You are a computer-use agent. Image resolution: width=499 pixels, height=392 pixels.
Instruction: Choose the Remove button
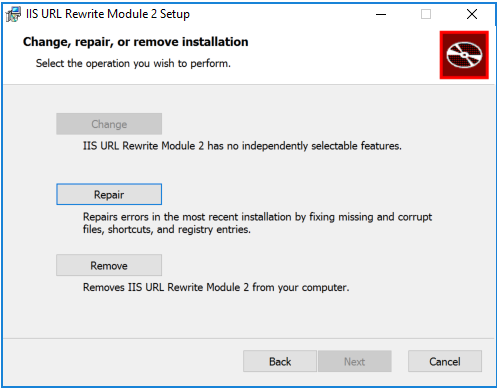pos(109,265)
